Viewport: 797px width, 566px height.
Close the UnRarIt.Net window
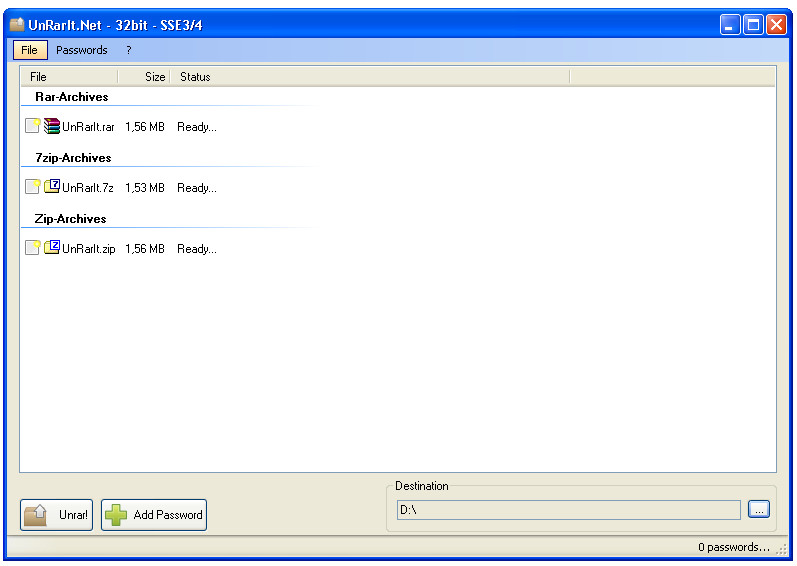(777, 24)
